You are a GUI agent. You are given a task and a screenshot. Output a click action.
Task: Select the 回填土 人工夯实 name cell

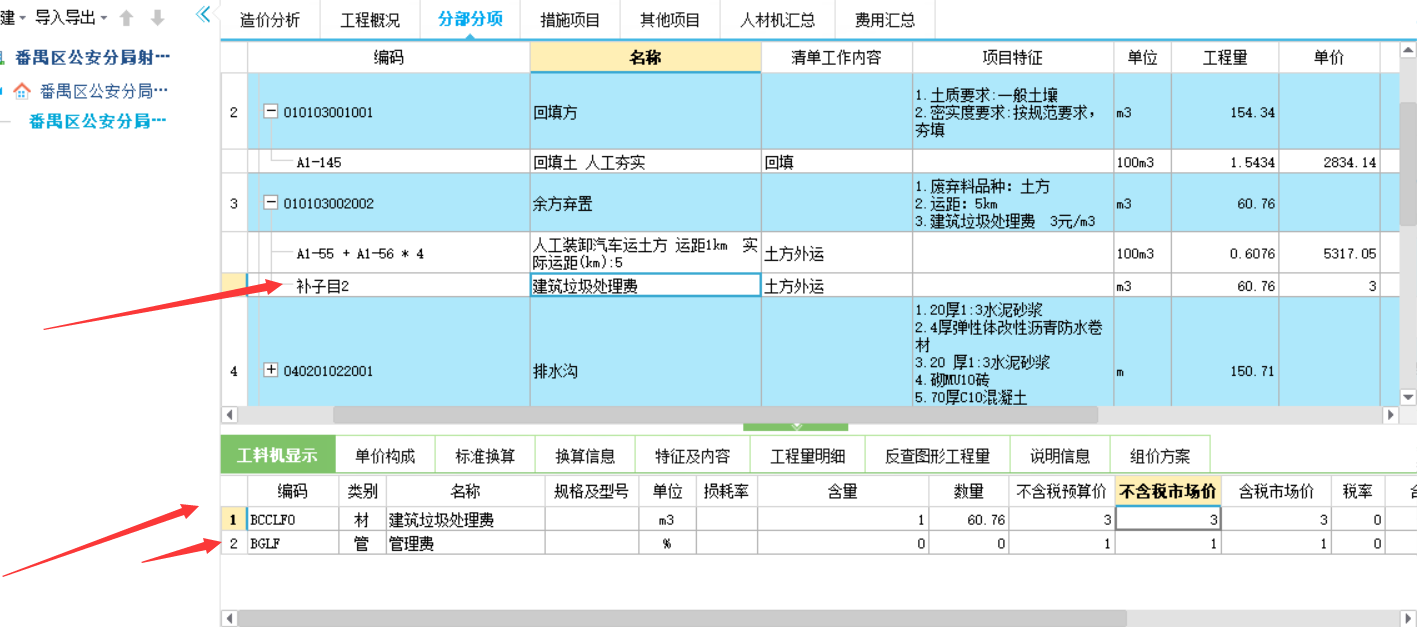[645, 162]
